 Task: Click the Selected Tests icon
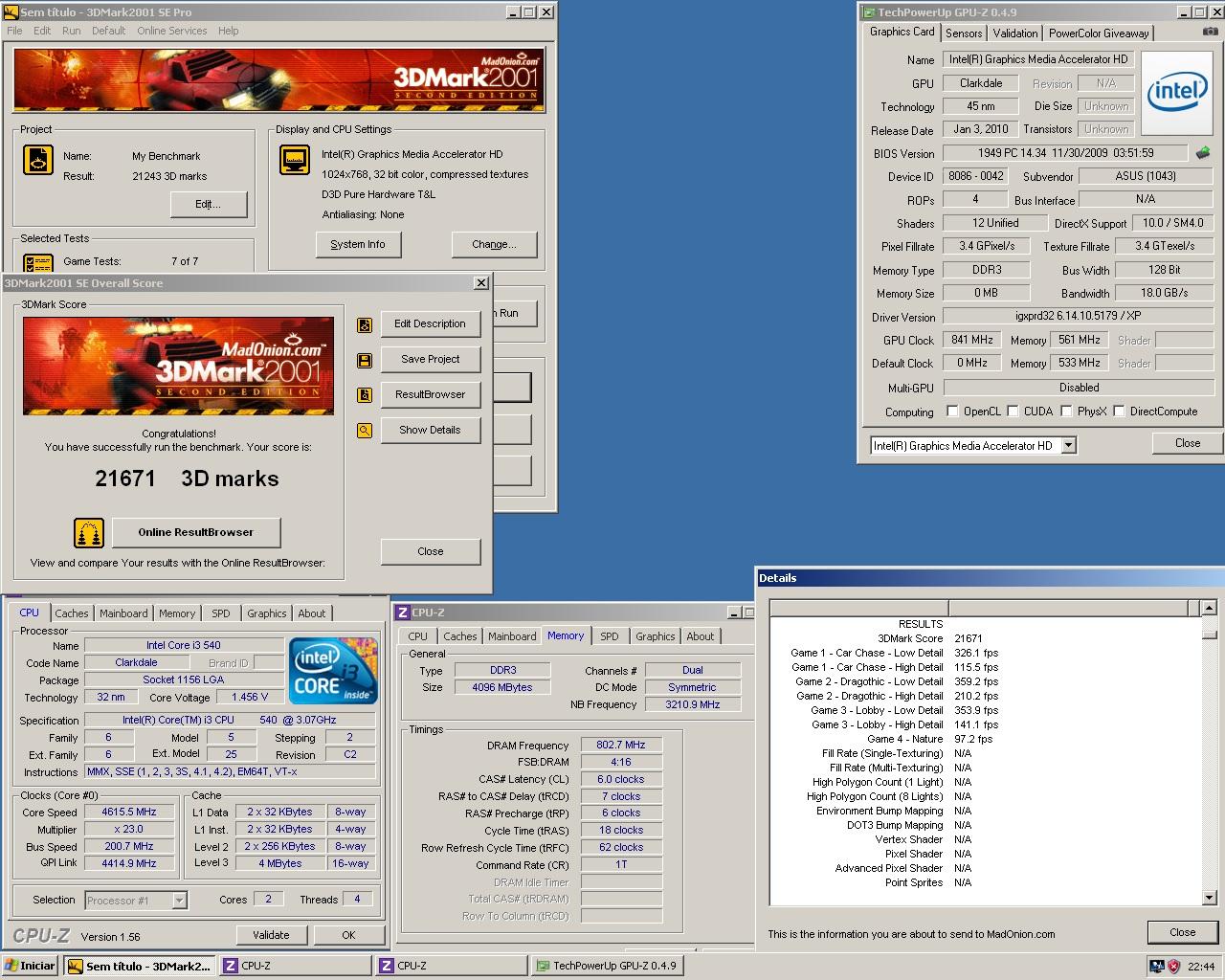pyautogui.click(x=38, y=261)
